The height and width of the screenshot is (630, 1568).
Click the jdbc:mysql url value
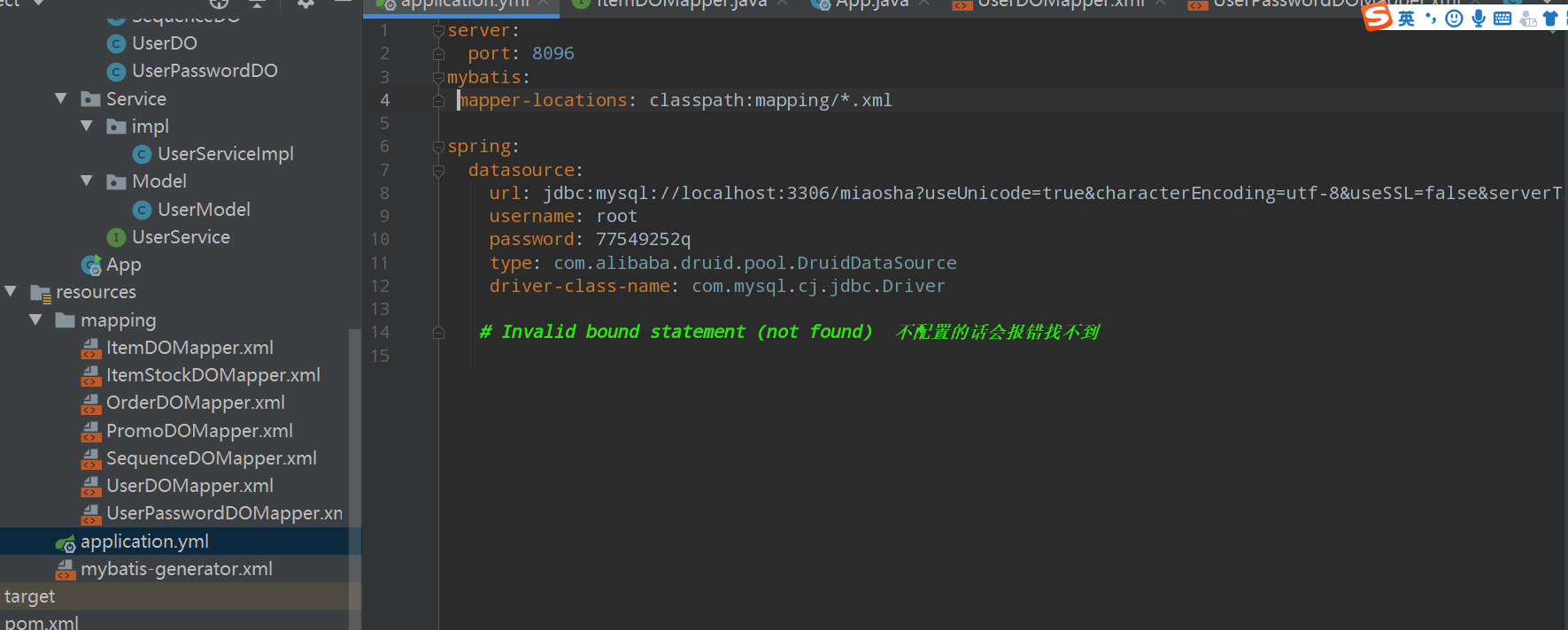1053,193
